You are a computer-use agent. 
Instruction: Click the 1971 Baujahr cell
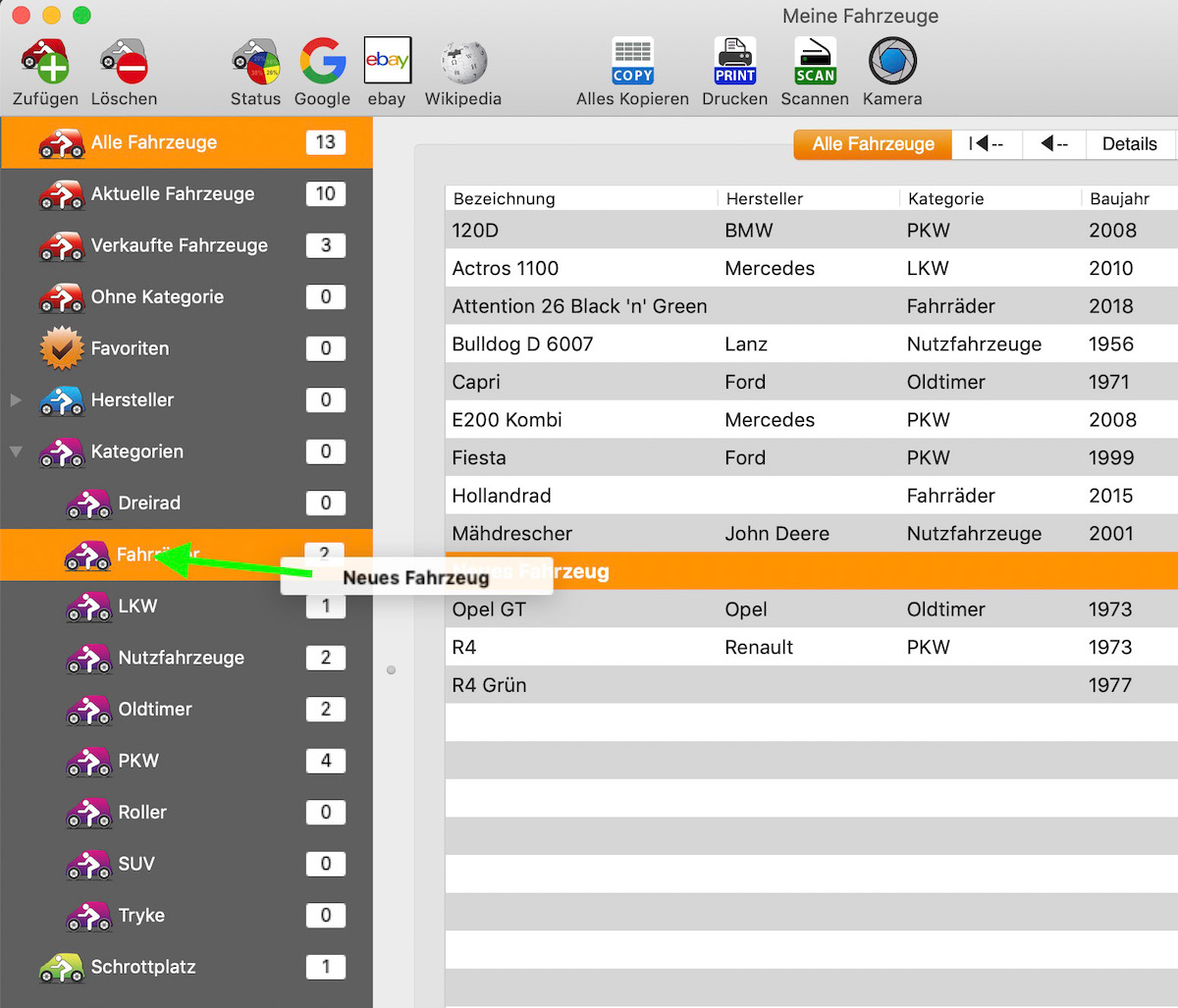[x=1109, y=382]
